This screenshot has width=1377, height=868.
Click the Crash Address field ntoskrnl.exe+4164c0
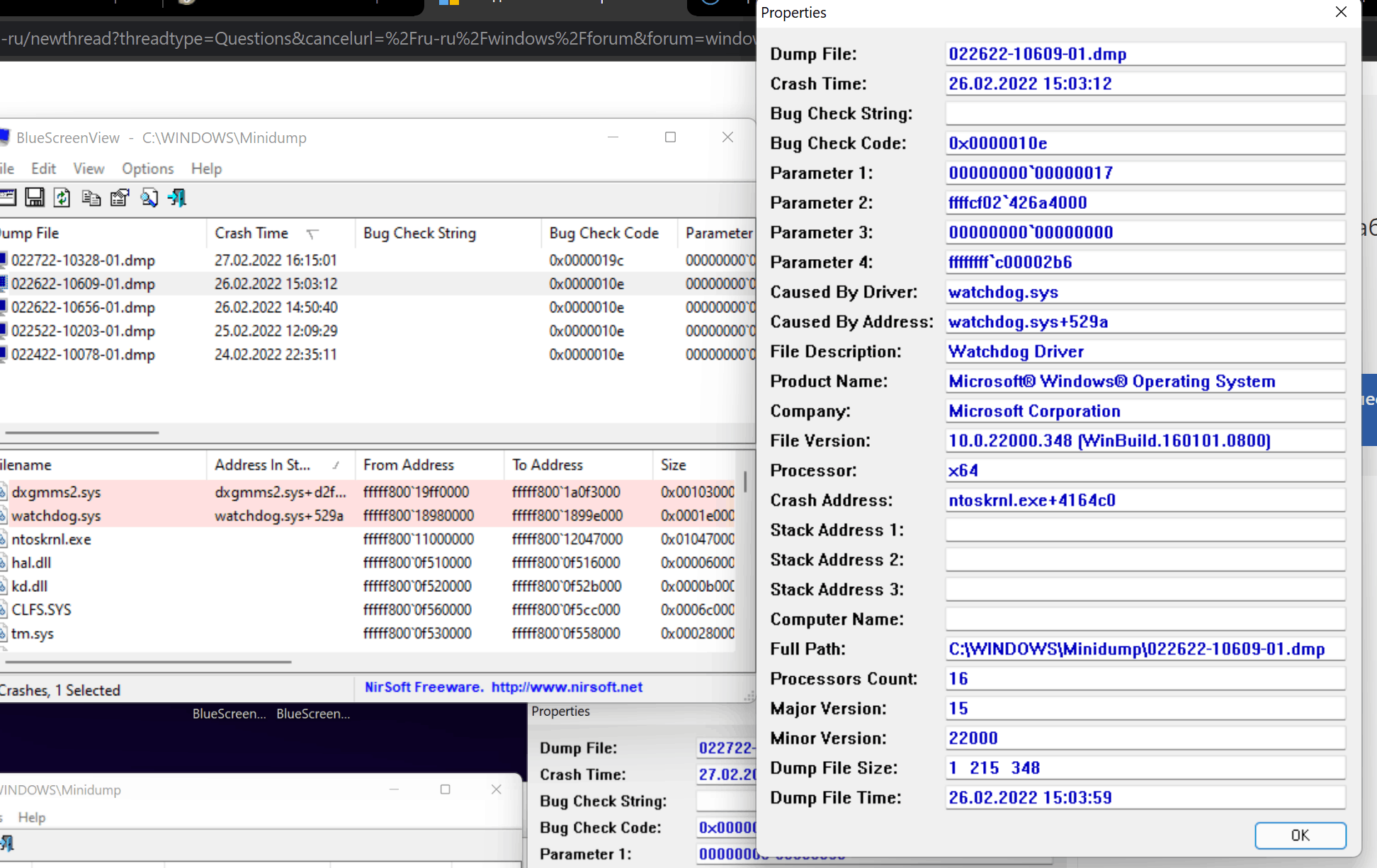1145,500
